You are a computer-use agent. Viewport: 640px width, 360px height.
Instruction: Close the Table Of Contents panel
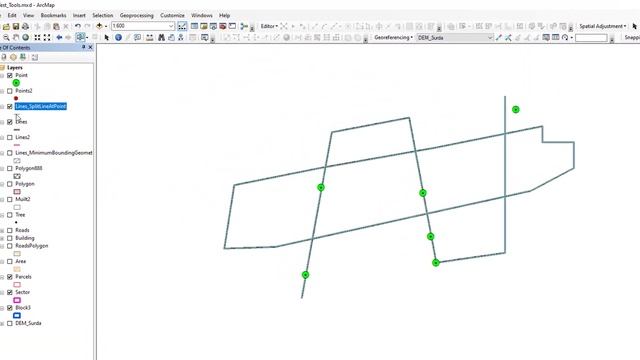coord(90,48)
